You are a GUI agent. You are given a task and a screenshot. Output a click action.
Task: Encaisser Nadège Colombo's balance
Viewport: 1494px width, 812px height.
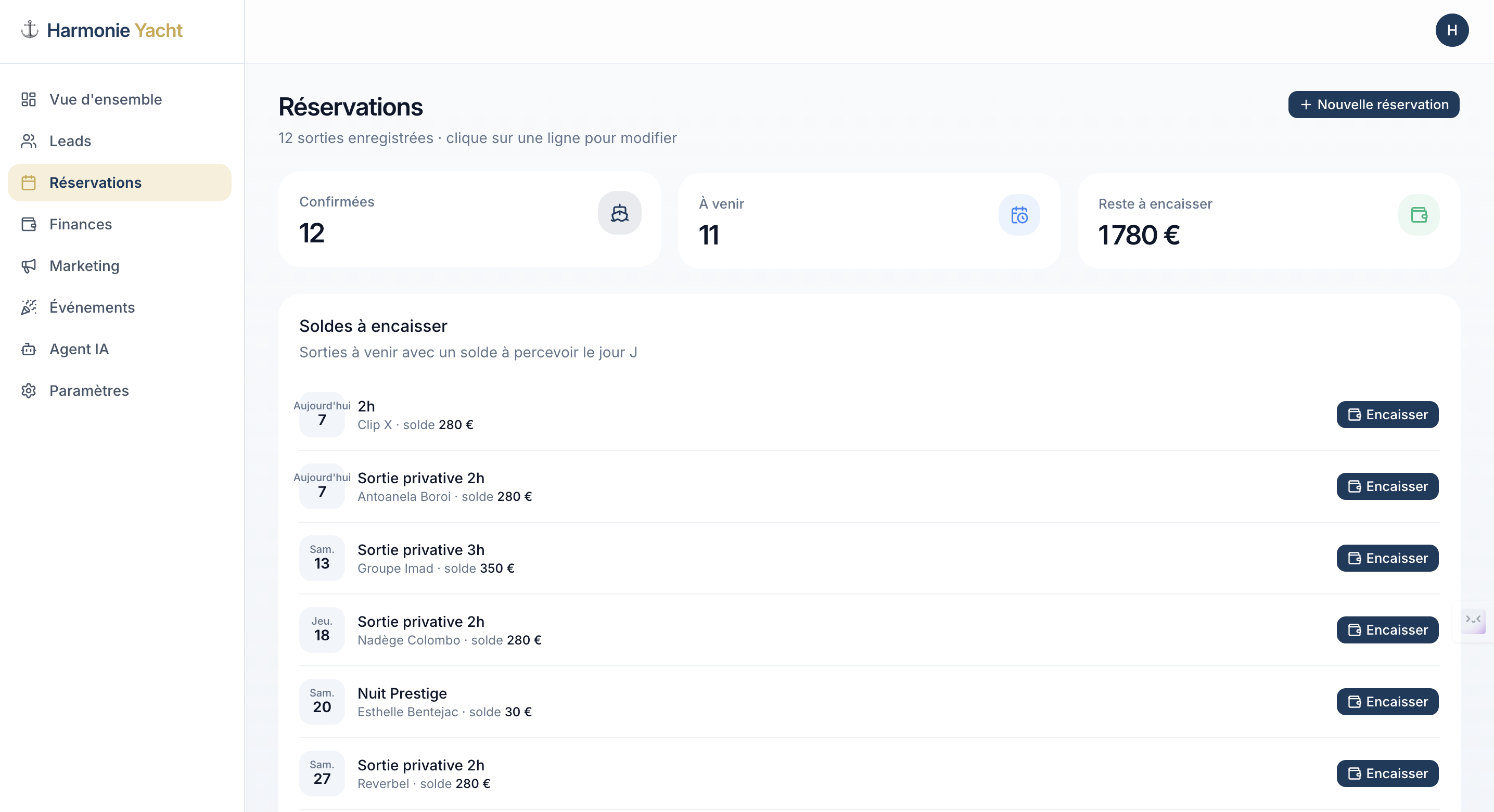(x=1387, y=630)
